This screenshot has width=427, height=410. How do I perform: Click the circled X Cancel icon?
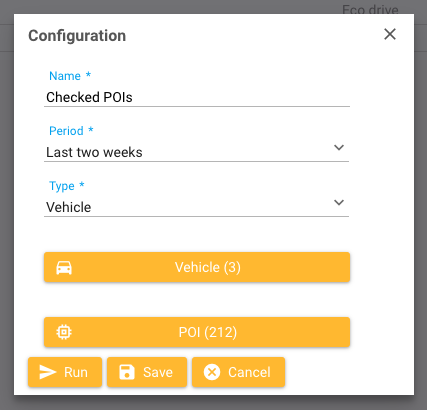pyautogui.click(x=212, y=372)
